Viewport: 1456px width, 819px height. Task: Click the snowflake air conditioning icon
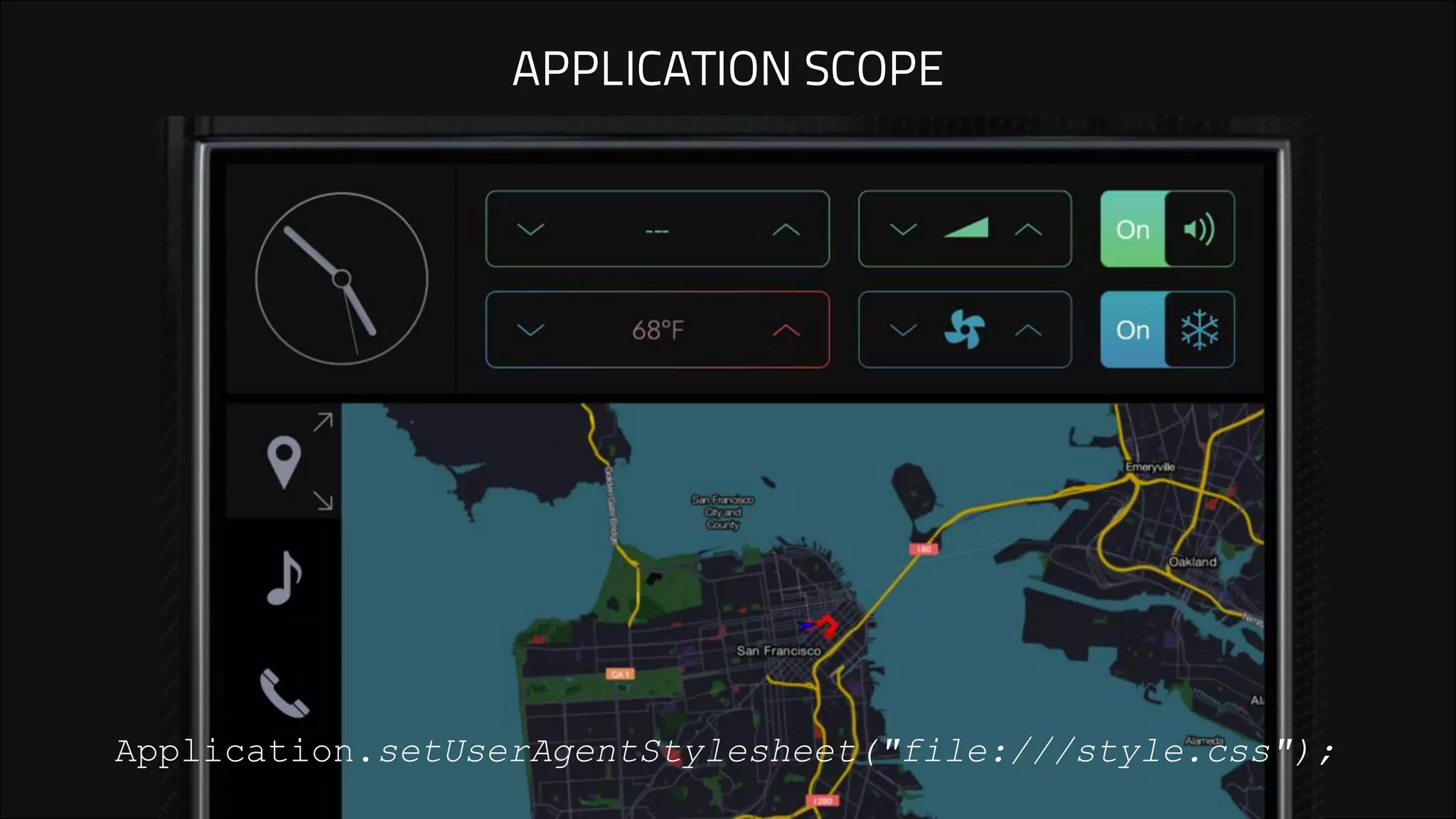[1199, 330]
